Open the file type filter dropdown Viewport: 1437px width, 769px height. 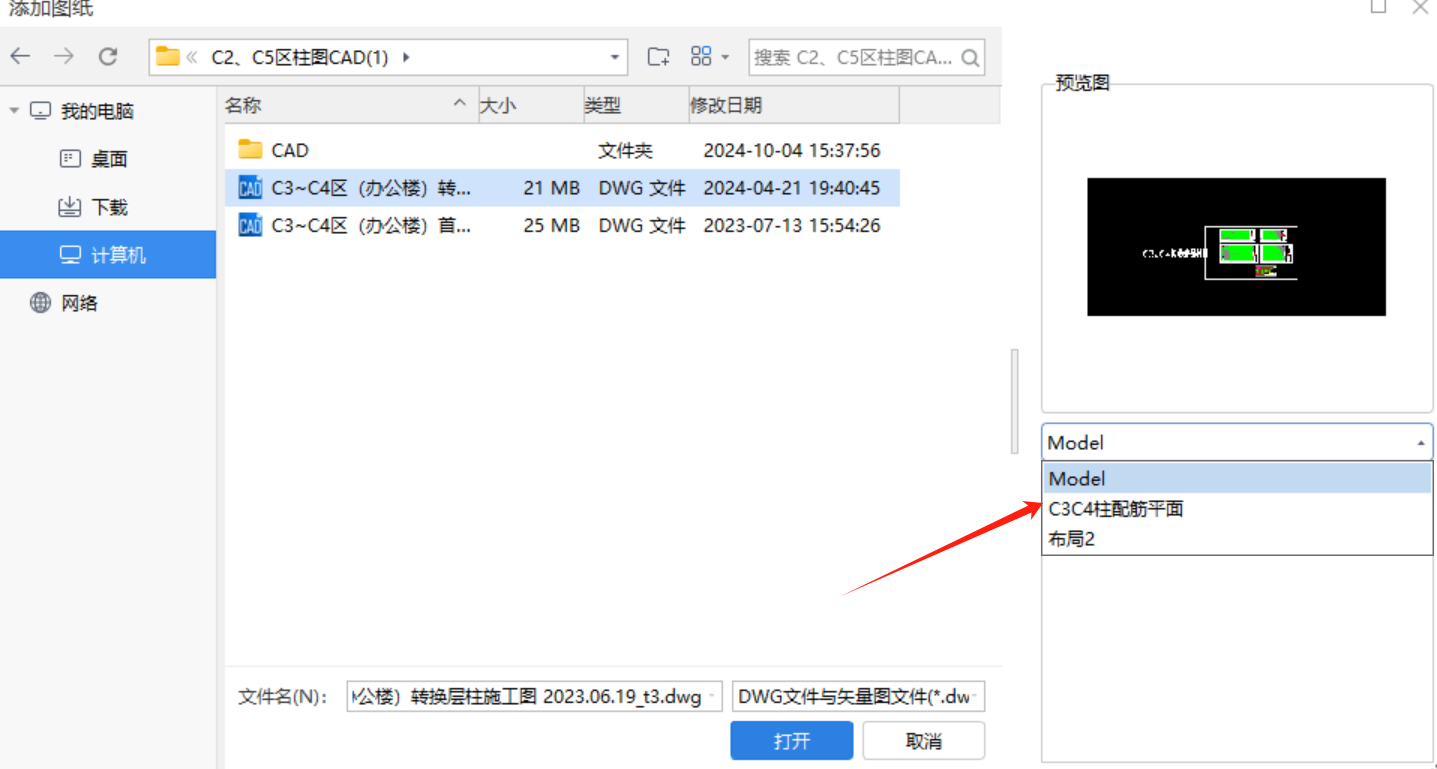977,697
